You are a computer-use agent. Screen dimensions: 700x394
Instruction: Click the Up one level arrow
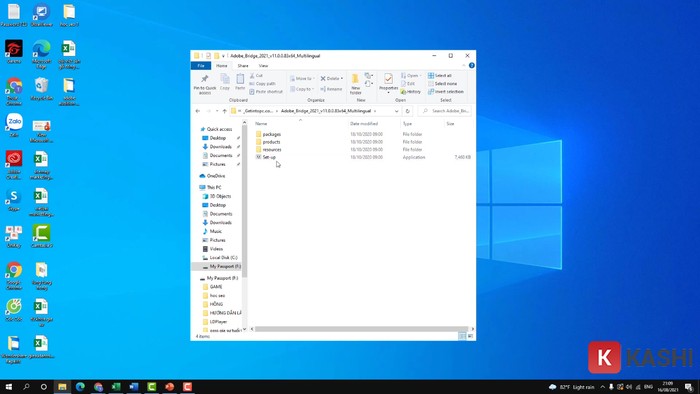pos(225,111)
